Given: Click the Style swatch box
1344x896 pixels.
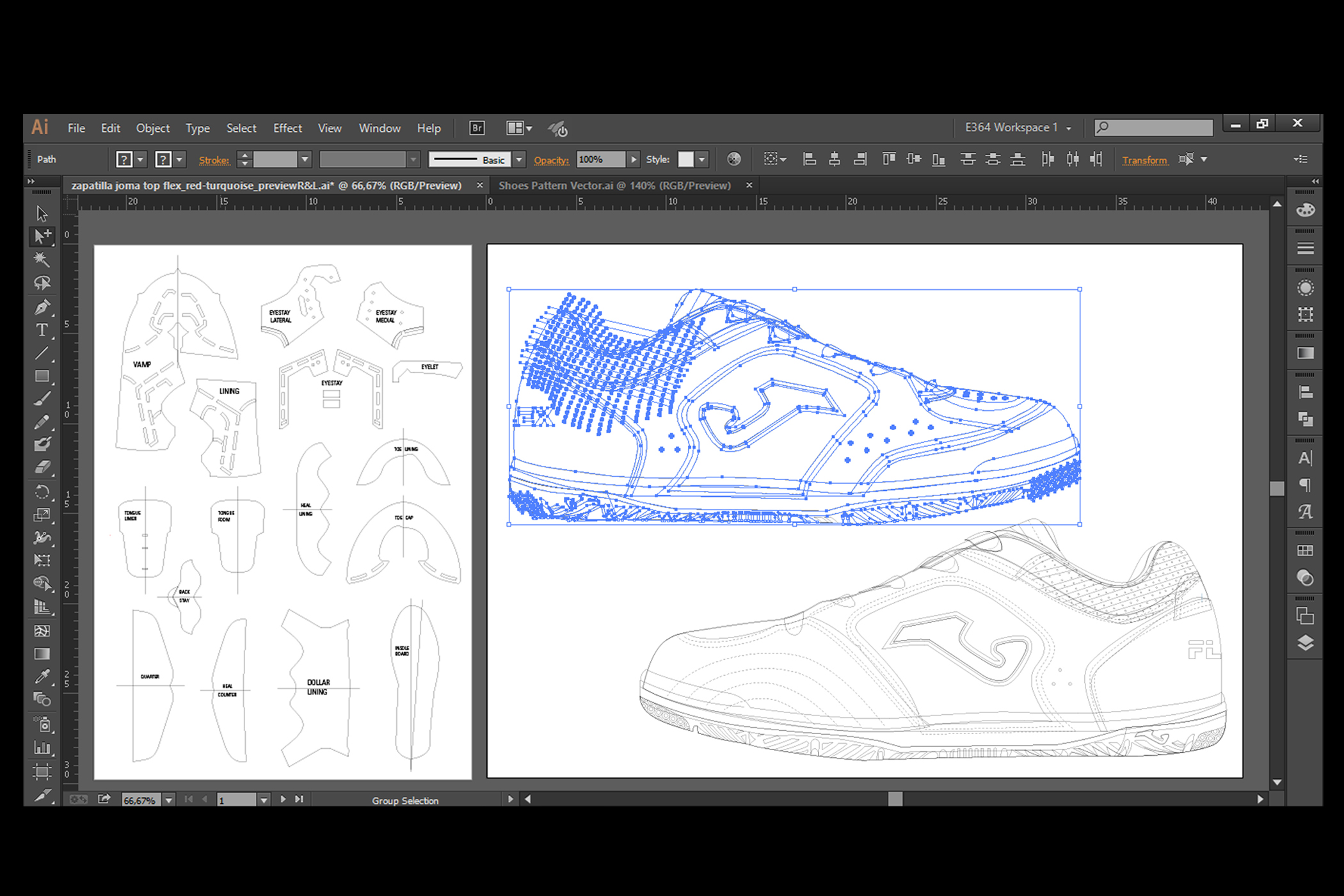Looking at the screenshot, I should tap(685, 159).
